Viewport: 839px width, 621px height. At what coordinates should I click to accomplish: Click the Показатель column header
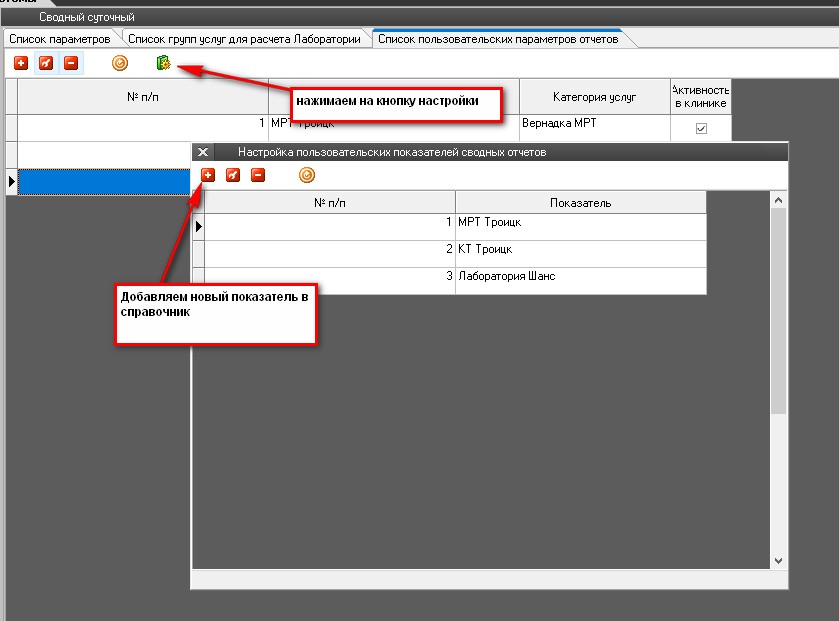pyautogui.click(x=580, y=203)
